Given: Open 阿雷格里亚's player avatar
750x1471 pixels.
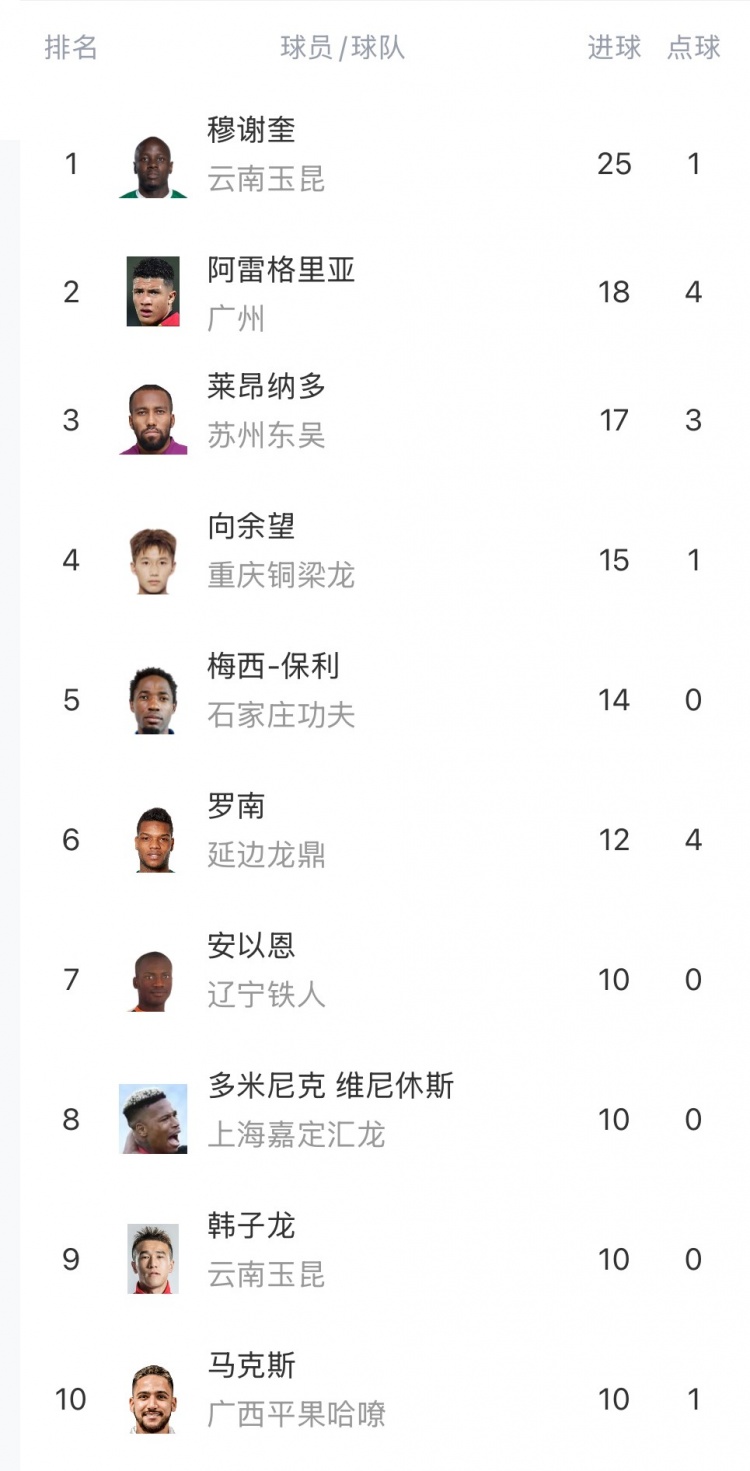Looking at the screenshot, I should click(153, 292).
